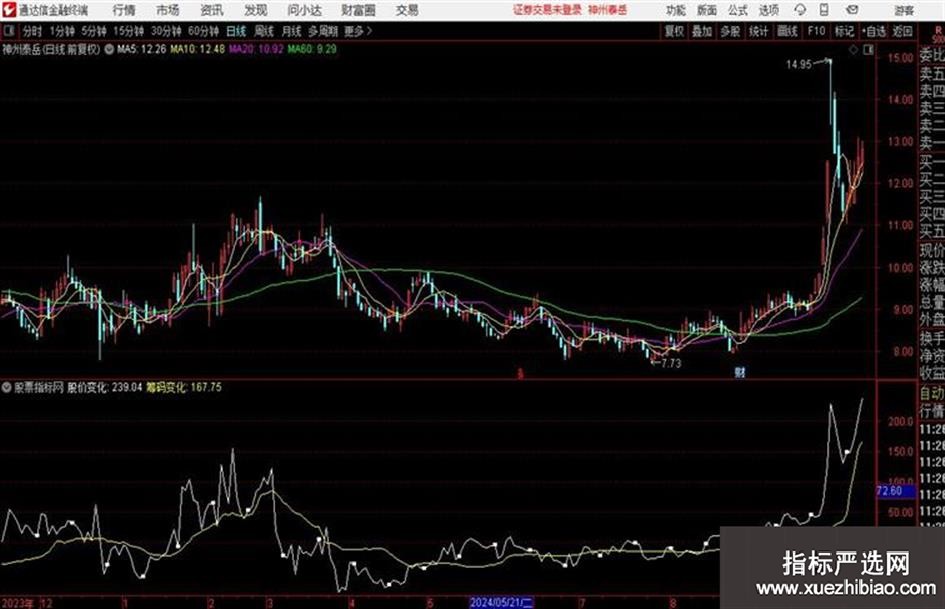Click the MA20: 10.92 label
The width and height of the screenshot is (945, 609).
point(256,49)
